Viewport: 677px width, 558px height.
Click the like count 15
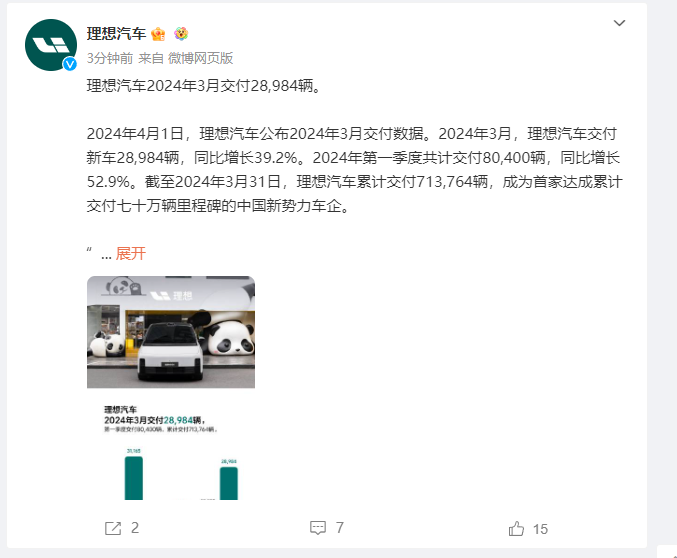pyautogui.click(x=540, y=529)
